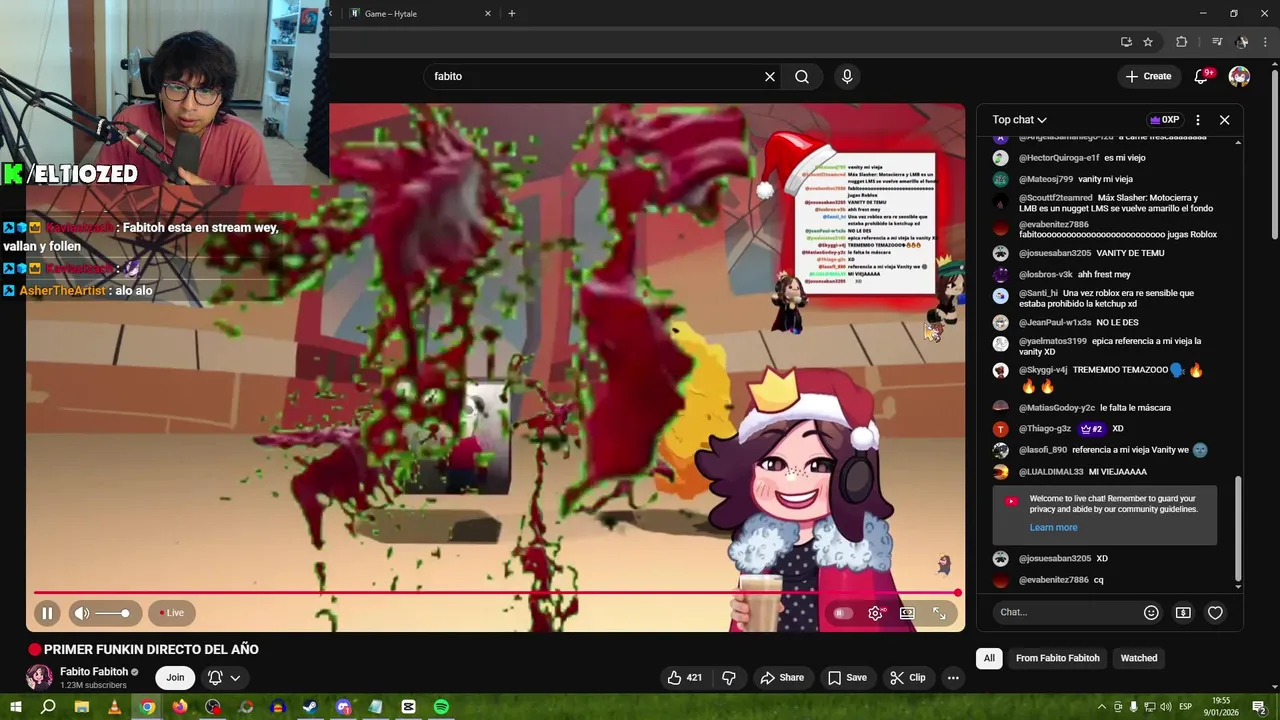The height and width of the screenshot is (720, 1280).
Task: Close the Game – Hytale tab
Action: 488,14
